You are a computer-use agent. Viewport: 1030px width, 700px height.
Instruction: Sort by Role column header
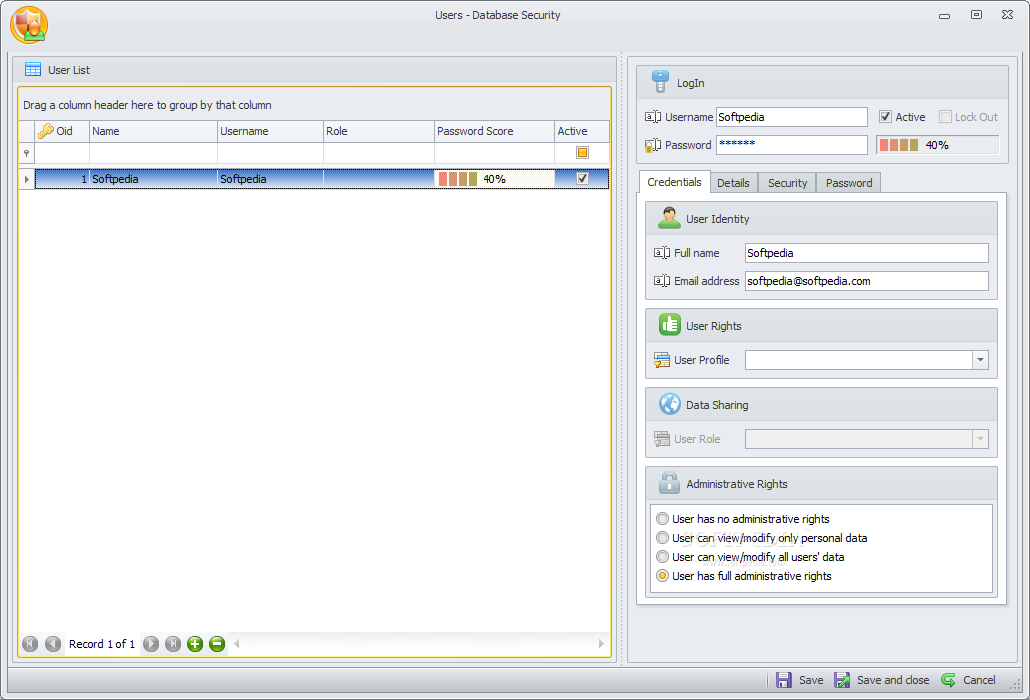click(x=378, y=131)
